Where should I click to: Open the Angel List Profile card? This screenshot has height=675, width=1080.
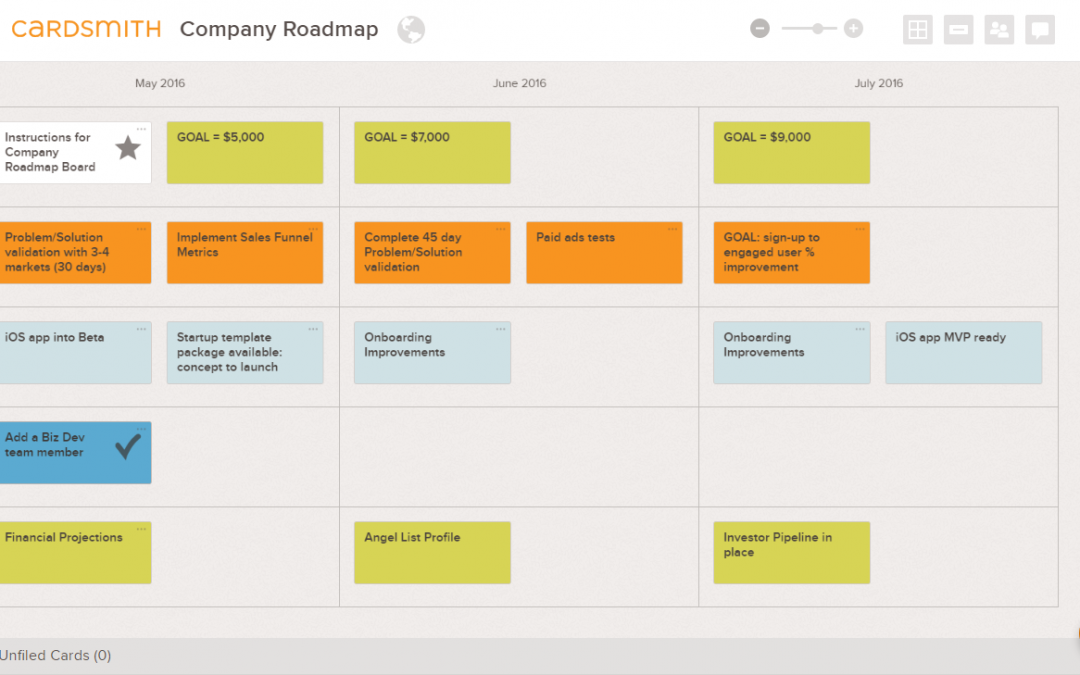pyautogui.click(x=433, y=552)
